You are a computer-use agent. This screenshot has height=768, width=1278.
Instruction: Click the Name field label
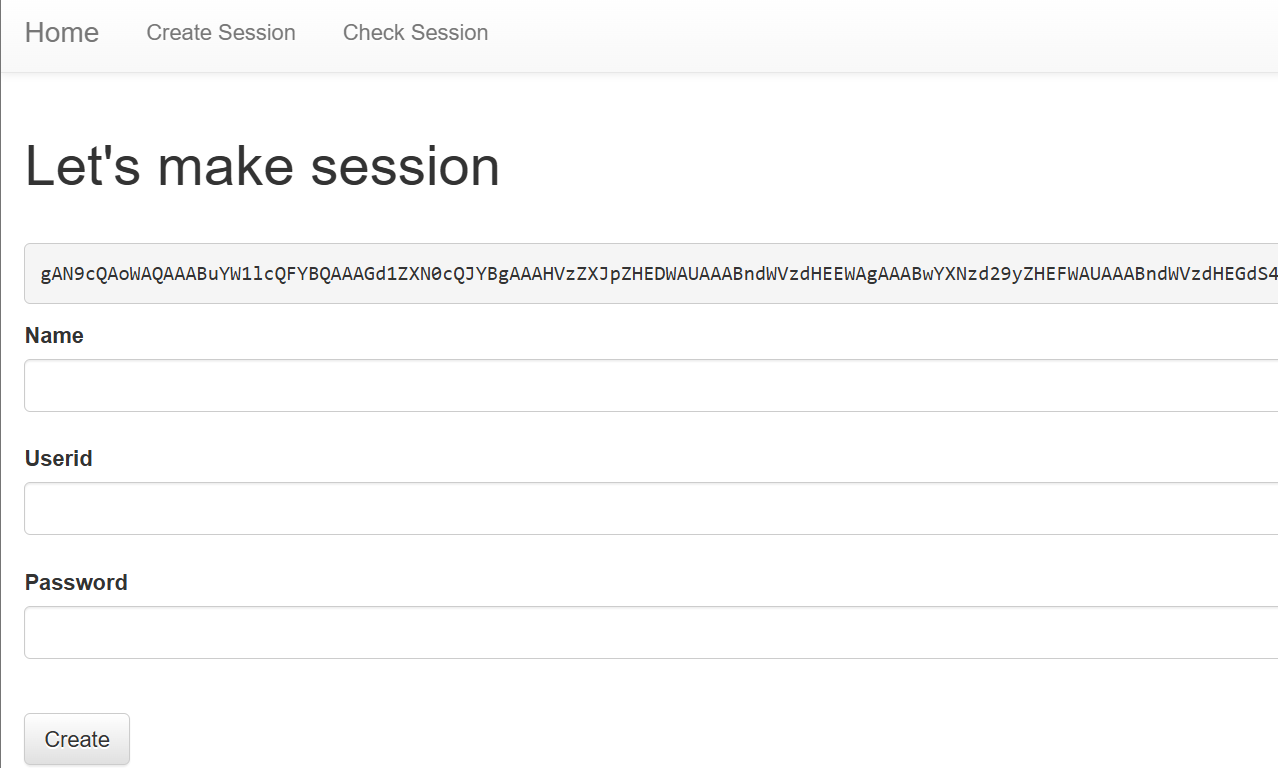click(54, 335)
